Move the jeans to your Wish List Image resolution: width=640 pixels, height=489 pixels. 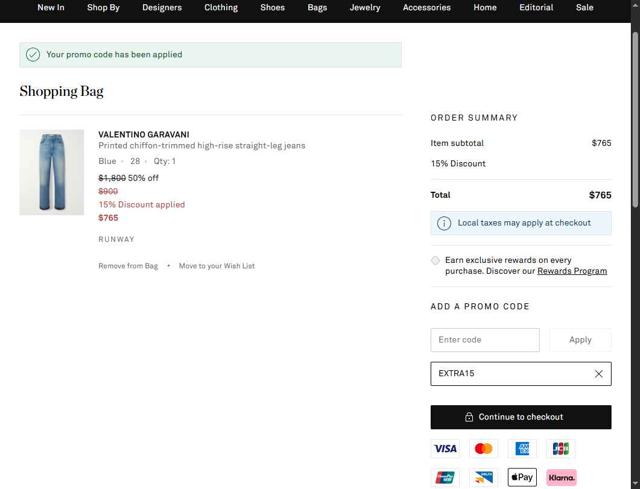(x=217, y=266)
